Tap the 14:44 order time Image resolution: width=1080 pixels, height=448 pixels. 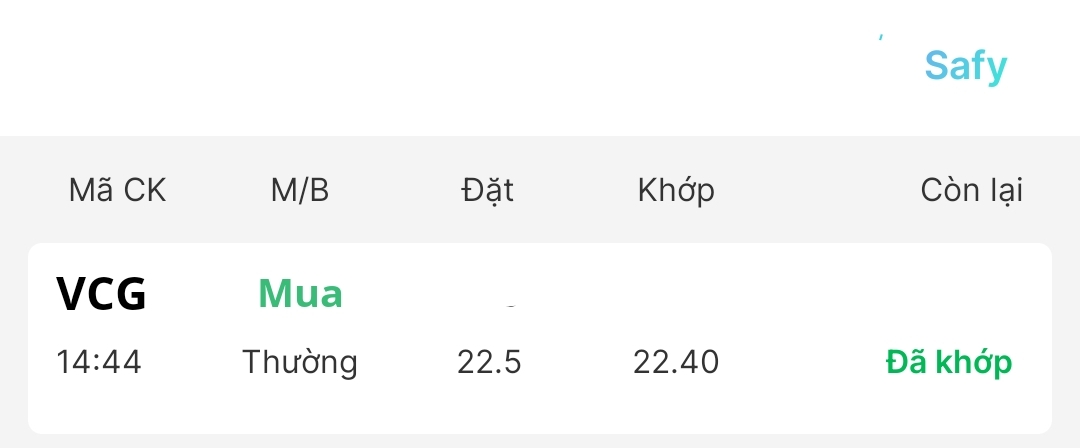(98, 362)
